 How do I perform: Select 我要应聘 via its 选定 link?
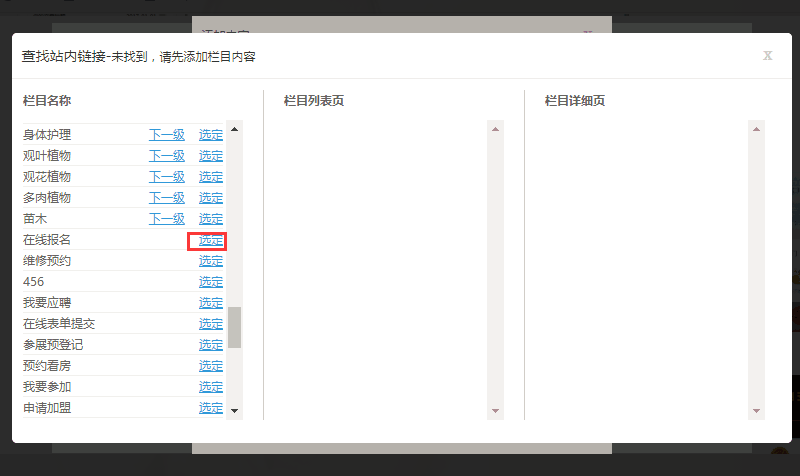pyautogui.click(x=211, y=303)
